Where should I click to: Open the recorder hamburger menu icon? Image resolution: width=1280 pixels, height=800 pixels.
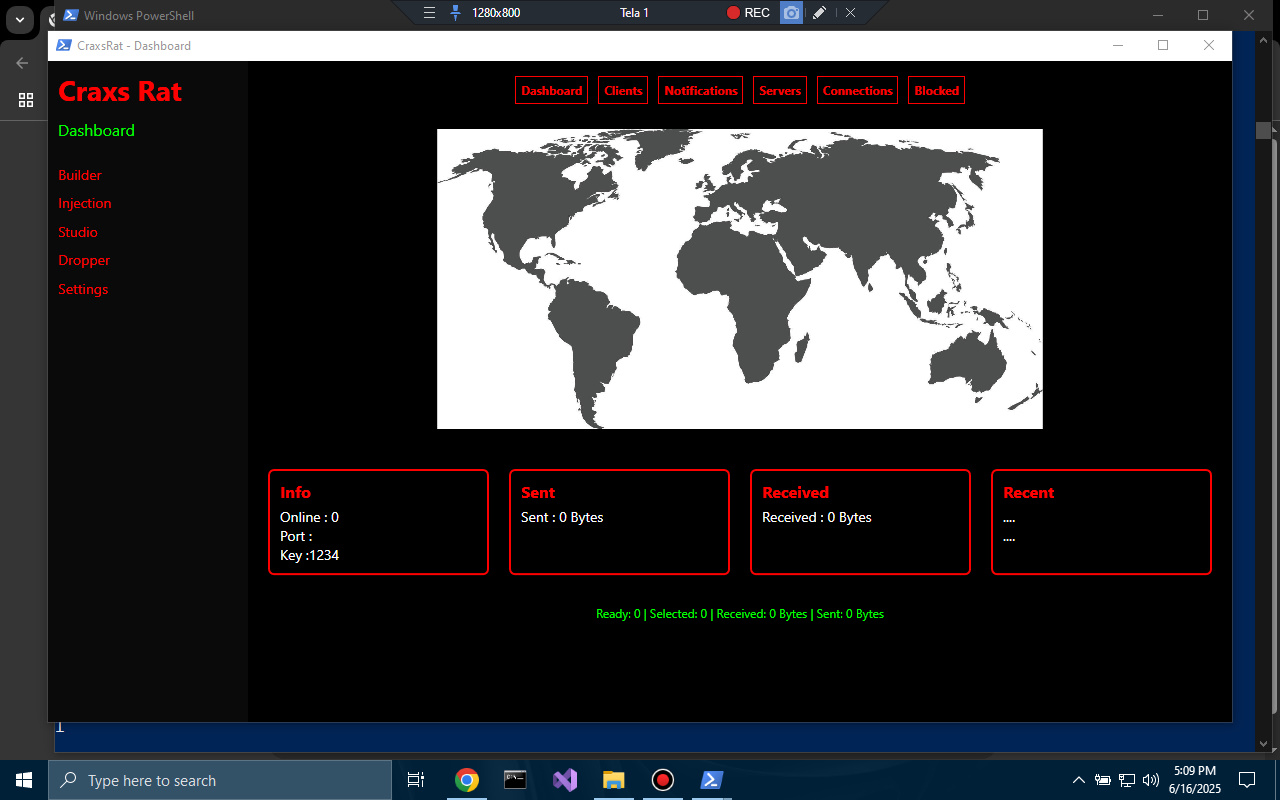[429, 13]
